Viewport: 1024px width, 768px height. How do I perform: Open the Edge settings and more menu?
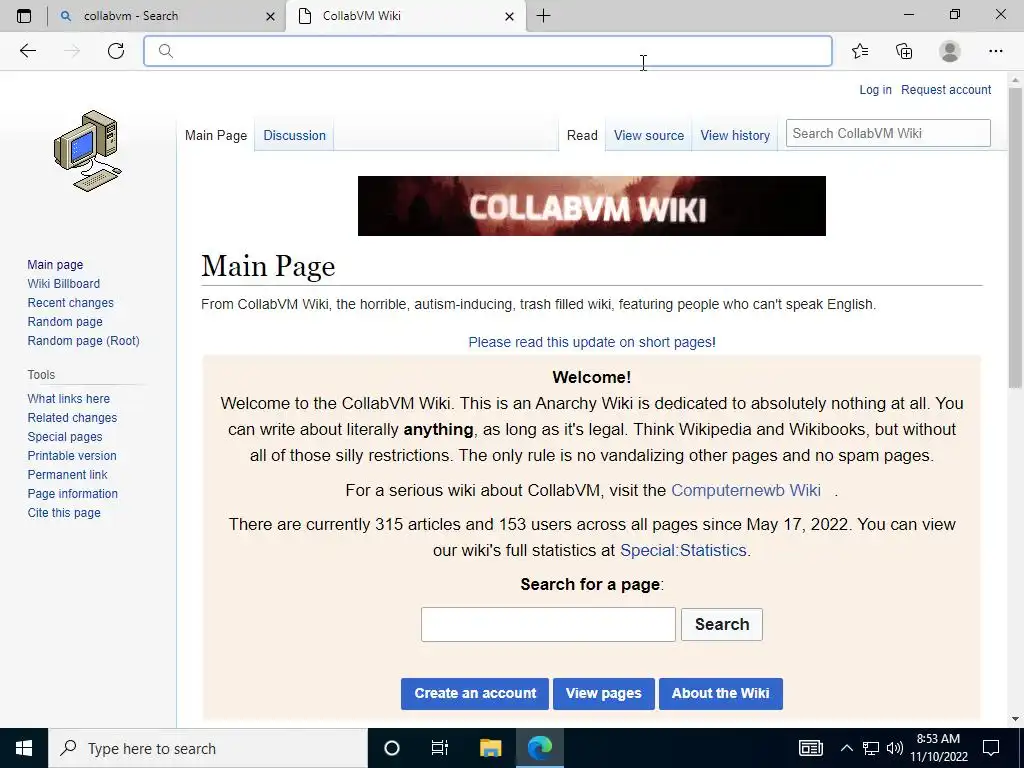[995, 51]
